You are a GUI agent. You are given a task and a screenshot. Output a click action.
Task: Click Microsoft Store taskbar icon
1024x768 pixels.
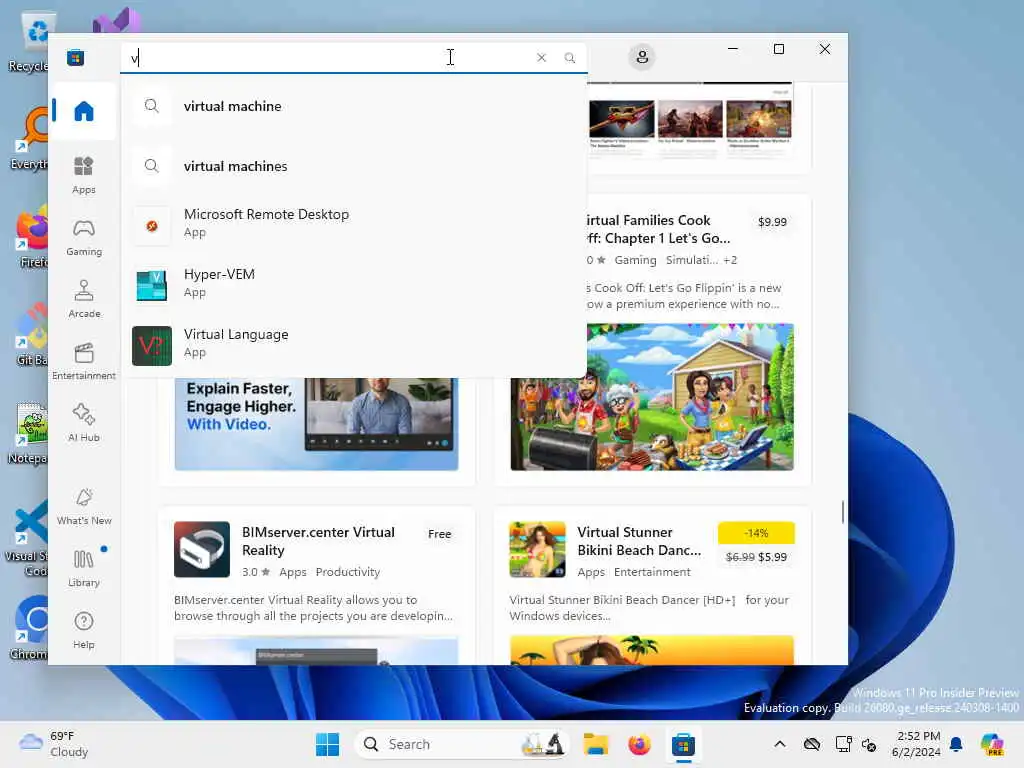pyautogui.click(x=683, y=744)
